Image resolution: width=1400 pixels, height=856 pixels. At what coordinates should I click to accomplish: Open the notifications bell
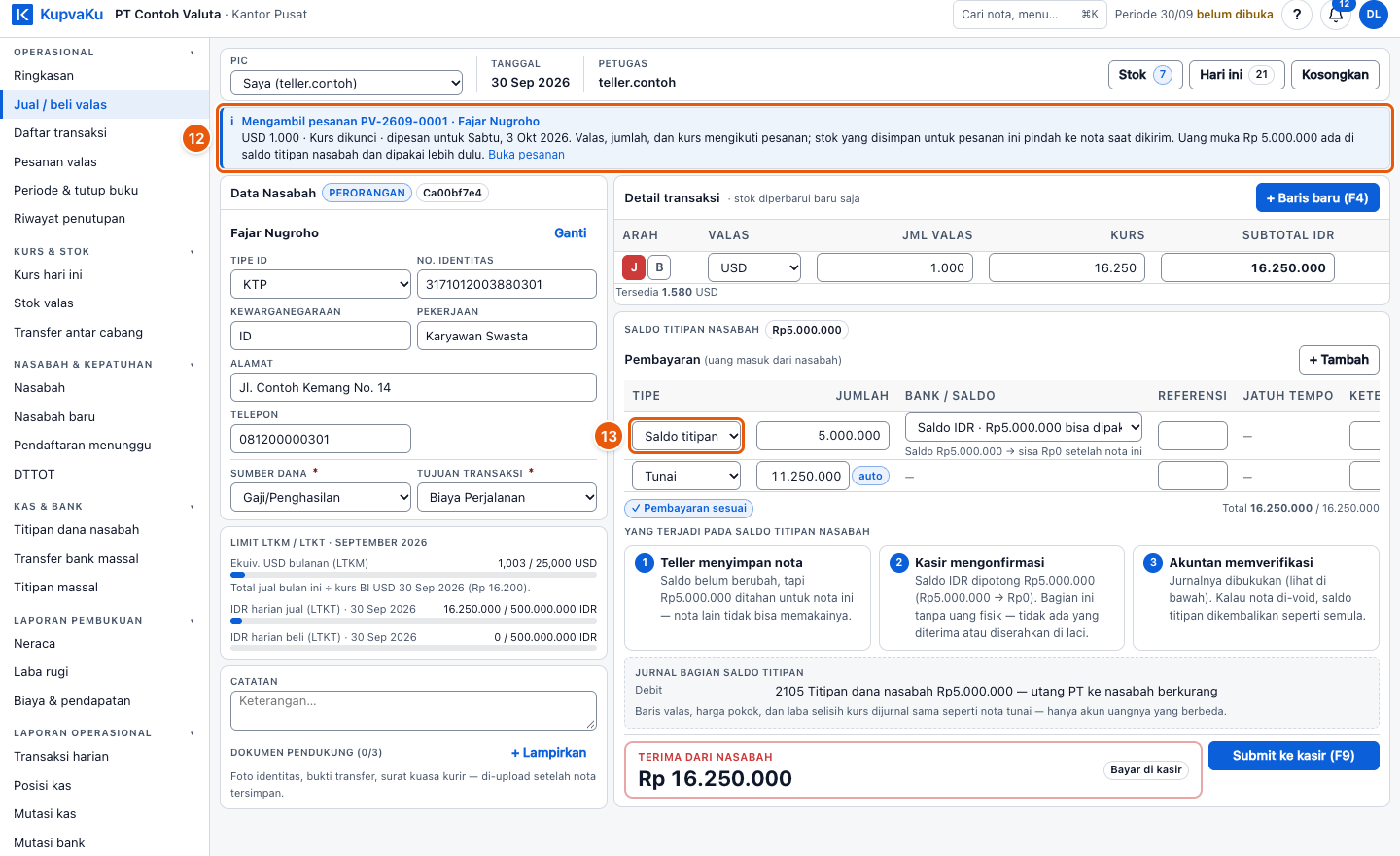1336,15
